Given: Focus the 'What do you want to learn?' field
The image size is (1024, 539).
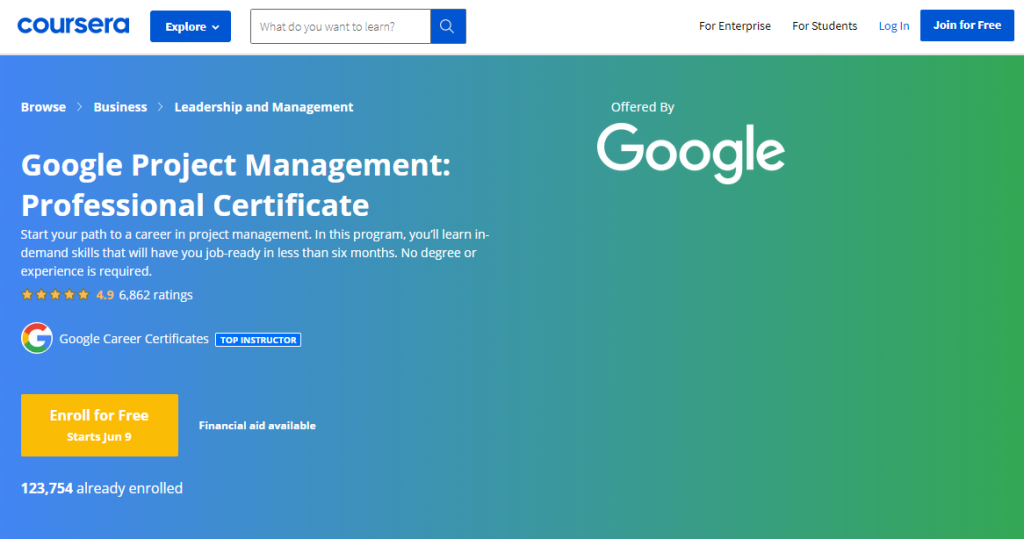Looking at the screenshot, I should (x=340, y=27).
